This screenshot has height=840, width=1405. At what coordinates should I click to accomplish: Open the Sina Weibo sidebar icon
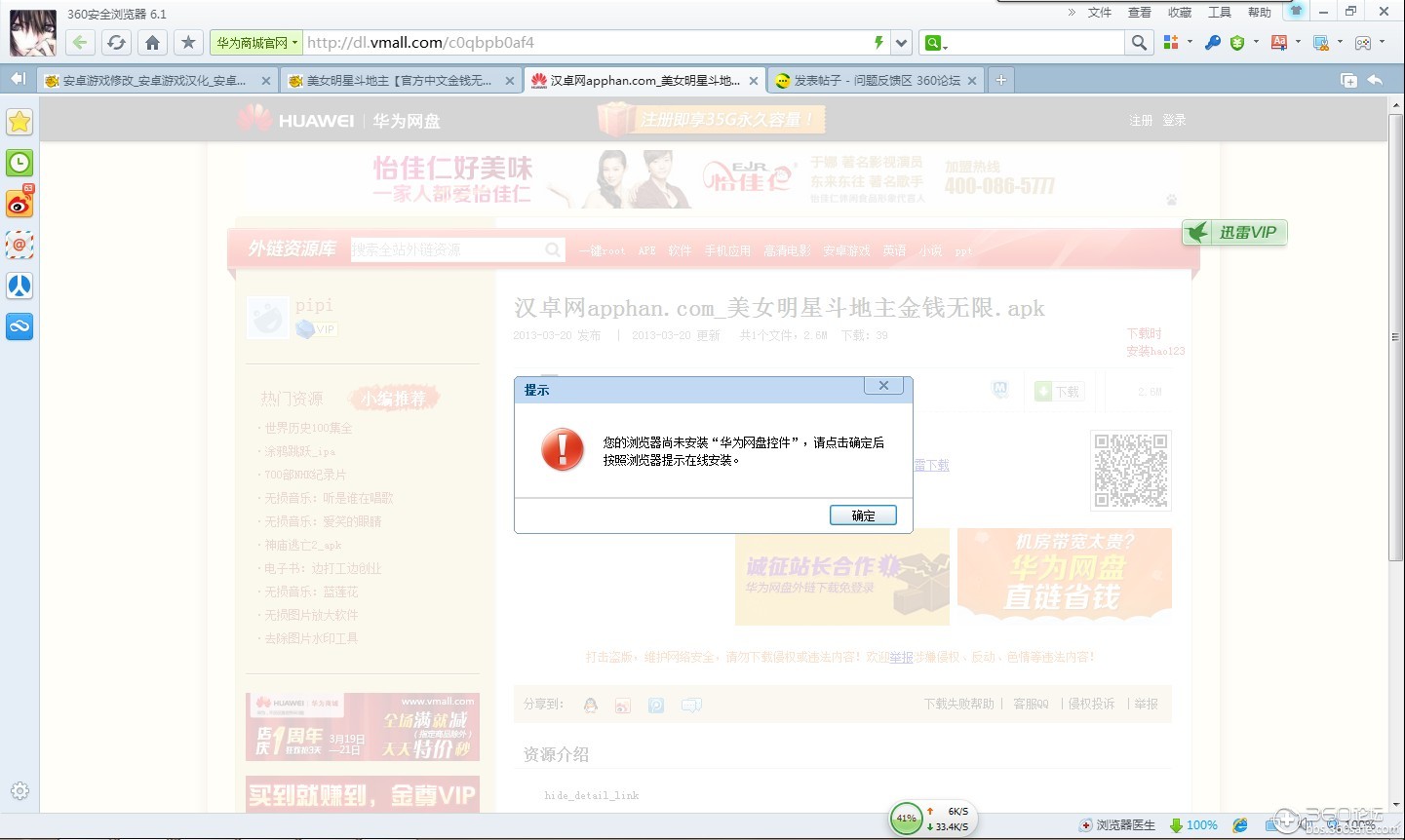pyautogui.click(x=20, y=204)
